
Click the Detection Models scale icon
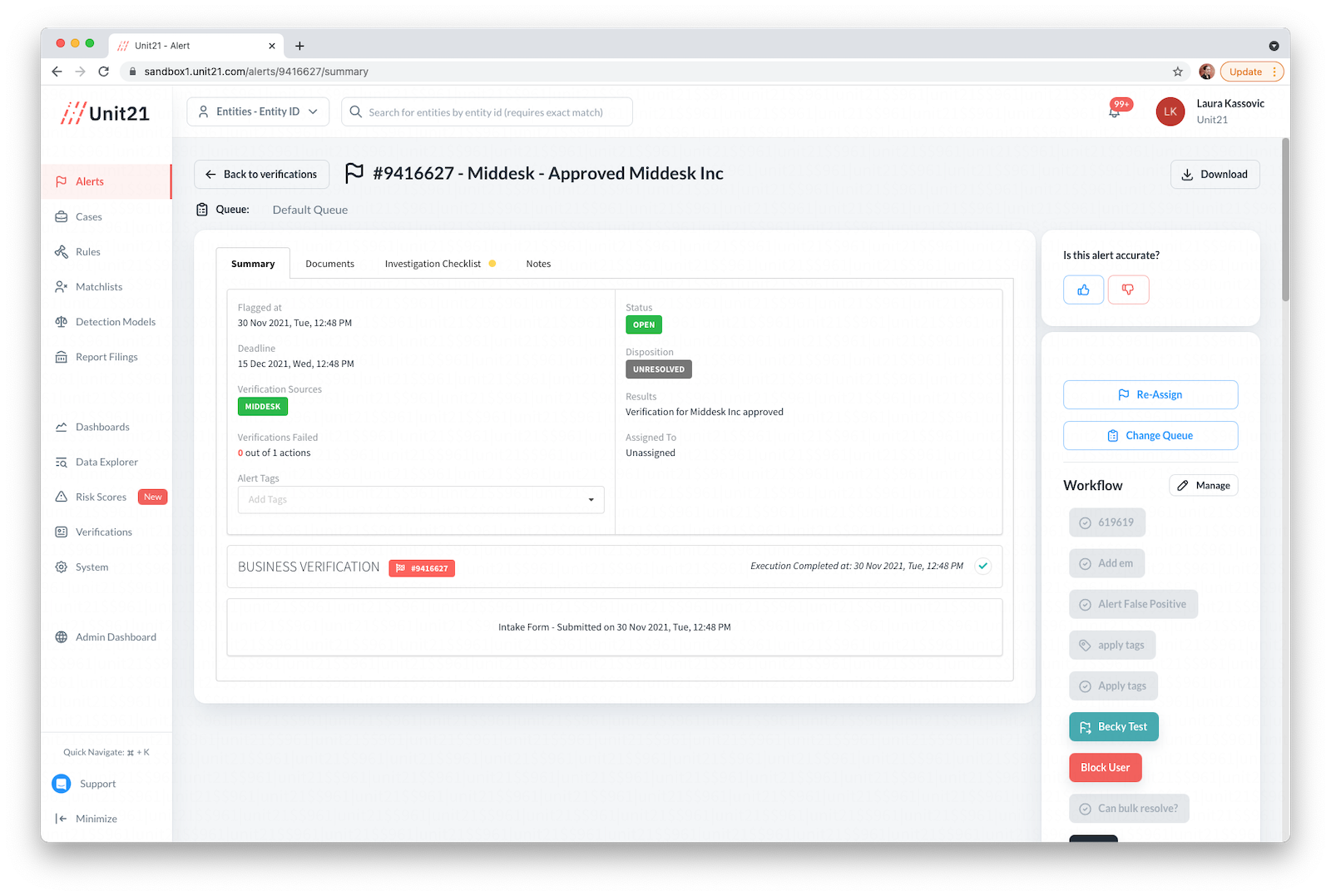click(x=61, y=322)
